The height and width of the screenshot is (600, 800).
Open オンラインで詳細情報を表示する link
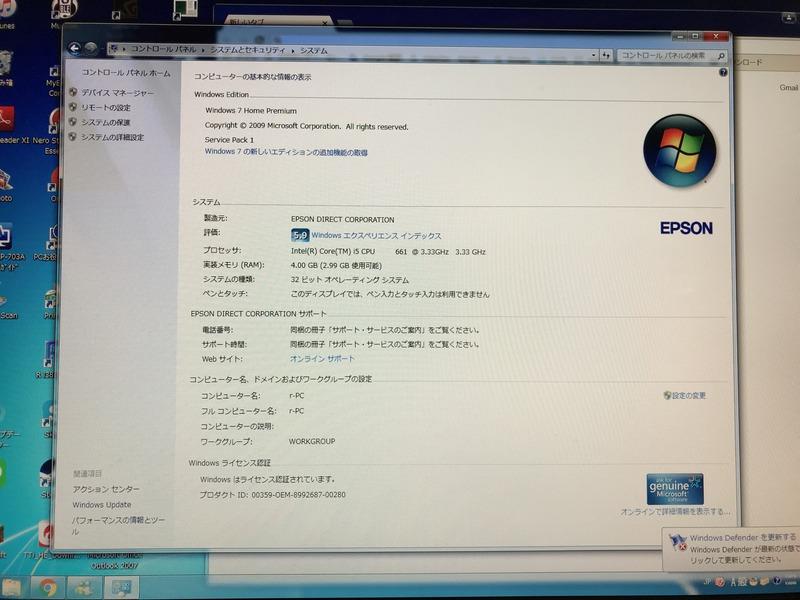click(x=675, y=511)
